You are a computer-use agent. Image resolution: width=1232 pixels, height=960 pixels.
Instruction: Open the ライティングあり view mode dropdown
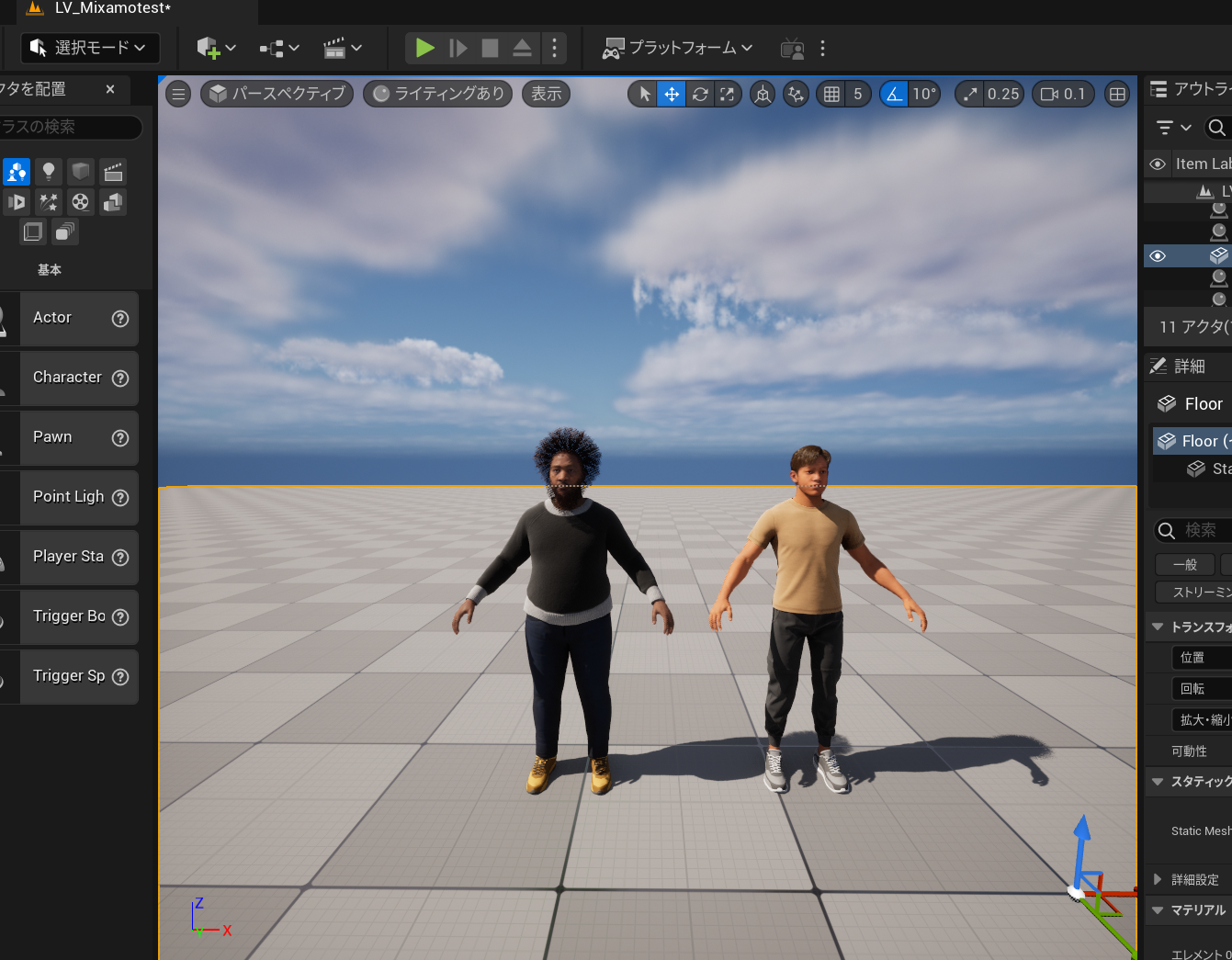click(x=437, y=94)
